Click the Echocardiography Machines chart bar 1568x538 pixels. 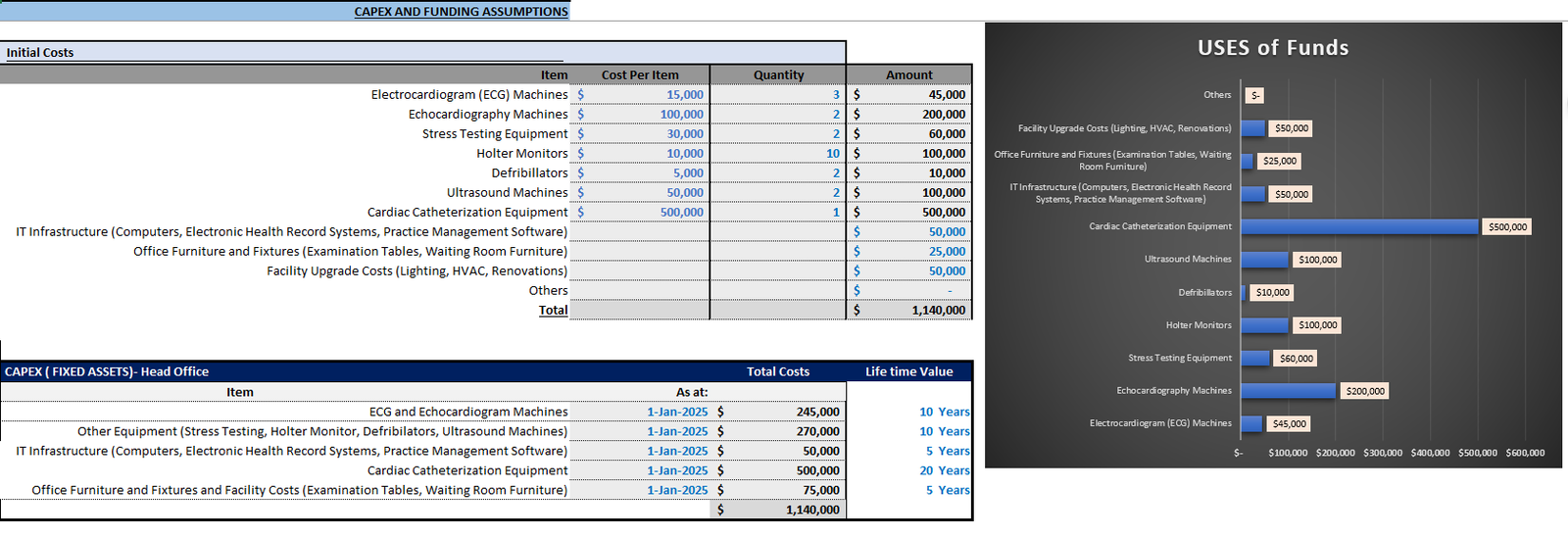pyautogui.click(x=1288, y=391)
